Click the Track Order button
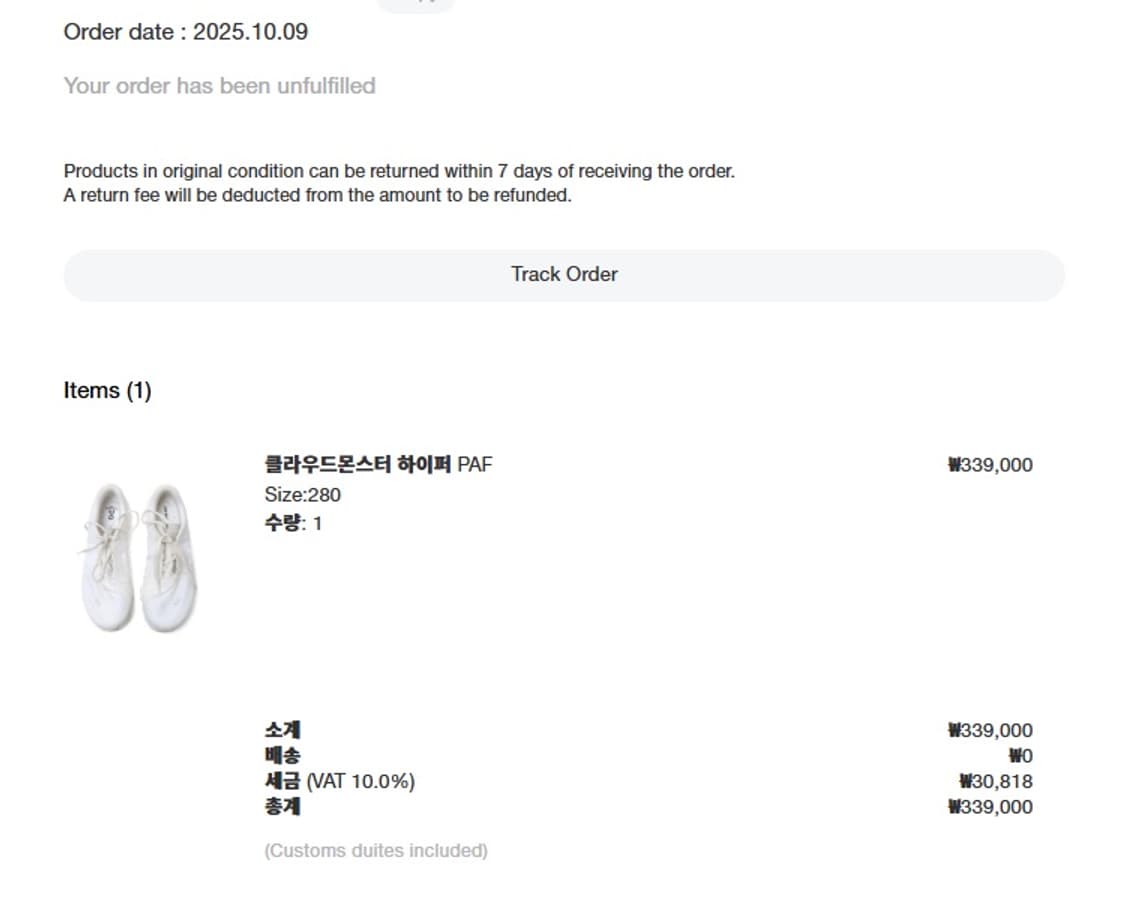1125x918 pixels. click(x=564, y=275)
